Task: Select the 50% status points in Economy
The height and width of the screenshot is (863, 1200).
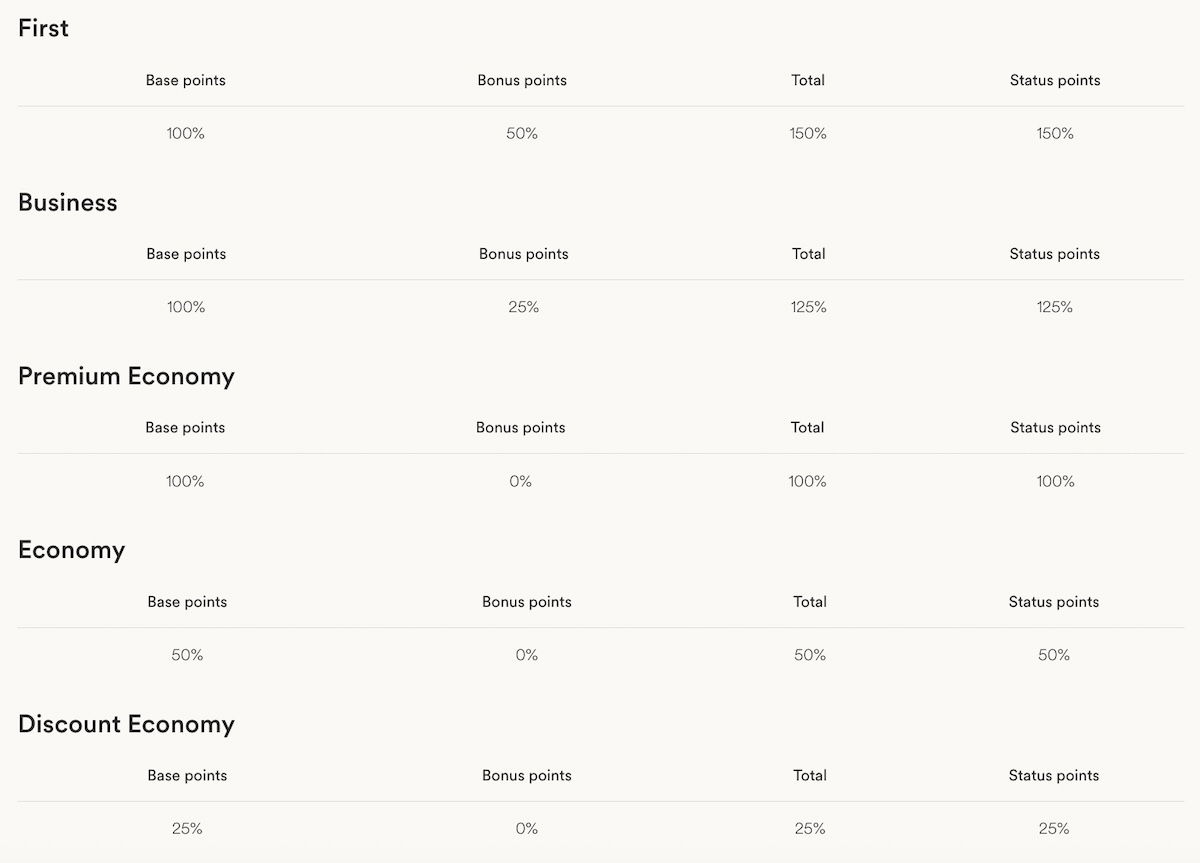Action: [x=1054, y=655]
